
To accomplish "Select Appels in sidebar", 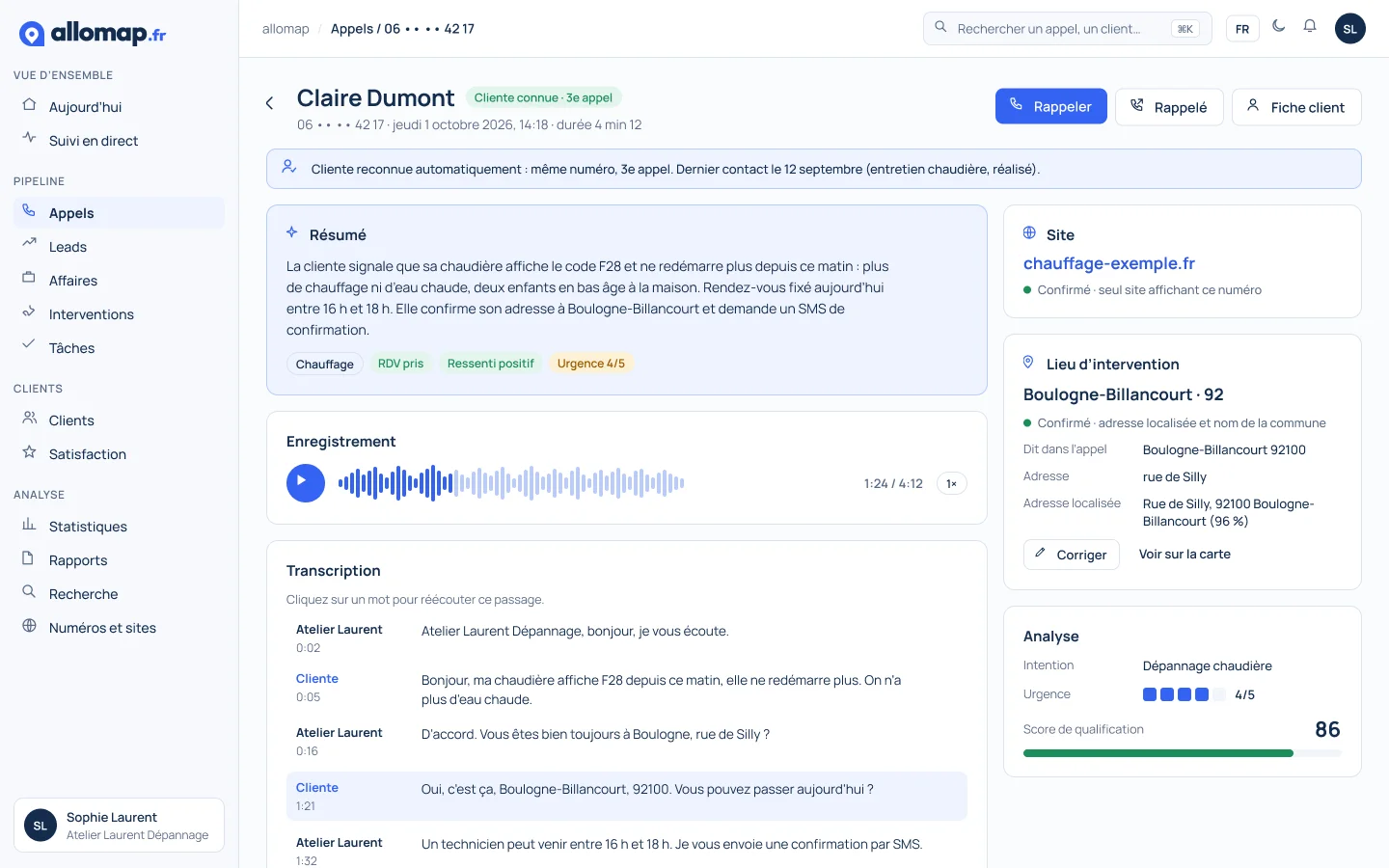I will [x=119, y=213].
